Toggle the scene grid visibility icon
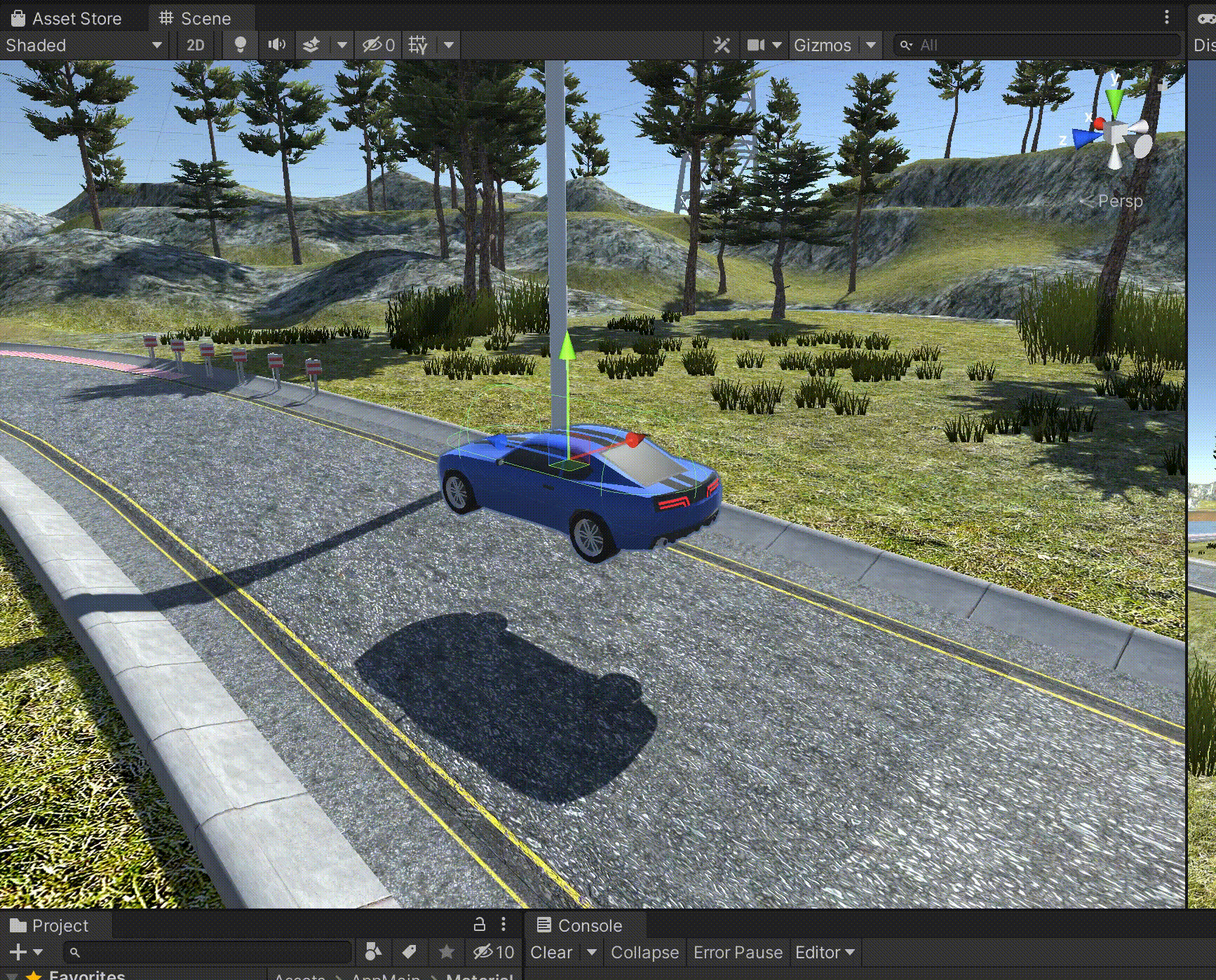 click(418, 46)
